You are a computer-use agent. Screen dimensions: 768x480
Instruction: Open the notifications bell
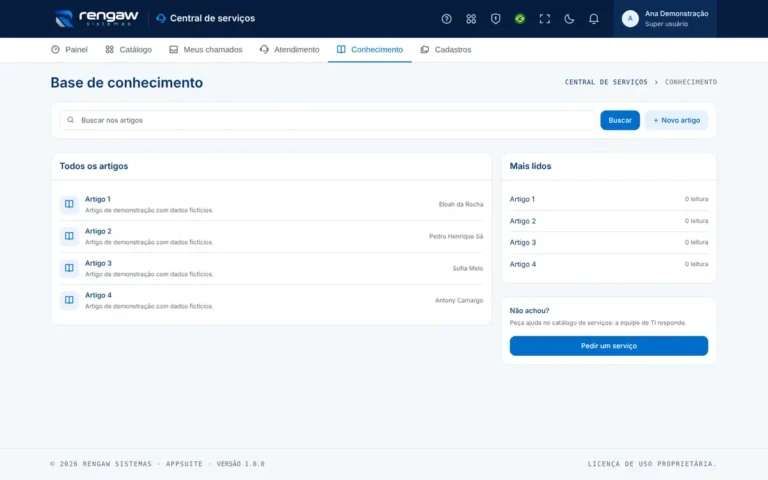[x=593, y=19]
